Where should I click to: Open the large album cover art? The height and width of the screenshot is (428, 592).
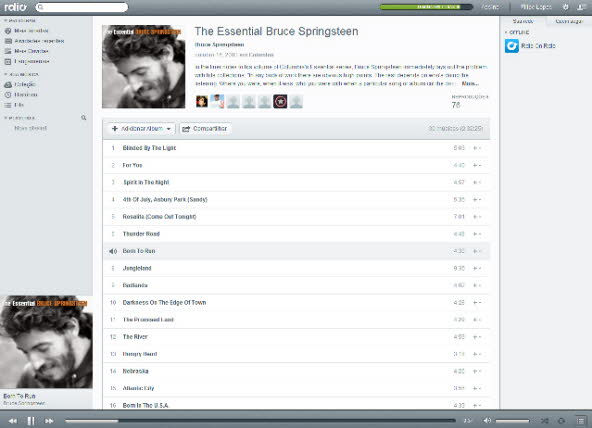143,67
